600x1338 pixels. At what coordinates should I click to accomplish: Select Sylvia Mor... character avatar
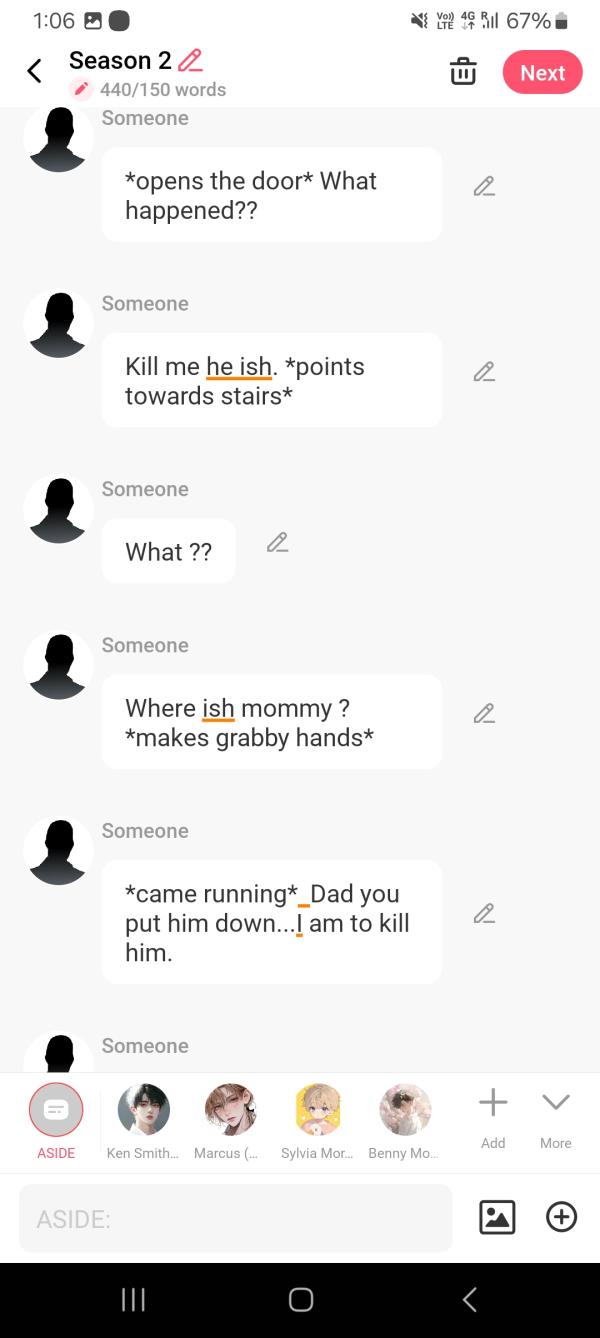(317, 1121)
